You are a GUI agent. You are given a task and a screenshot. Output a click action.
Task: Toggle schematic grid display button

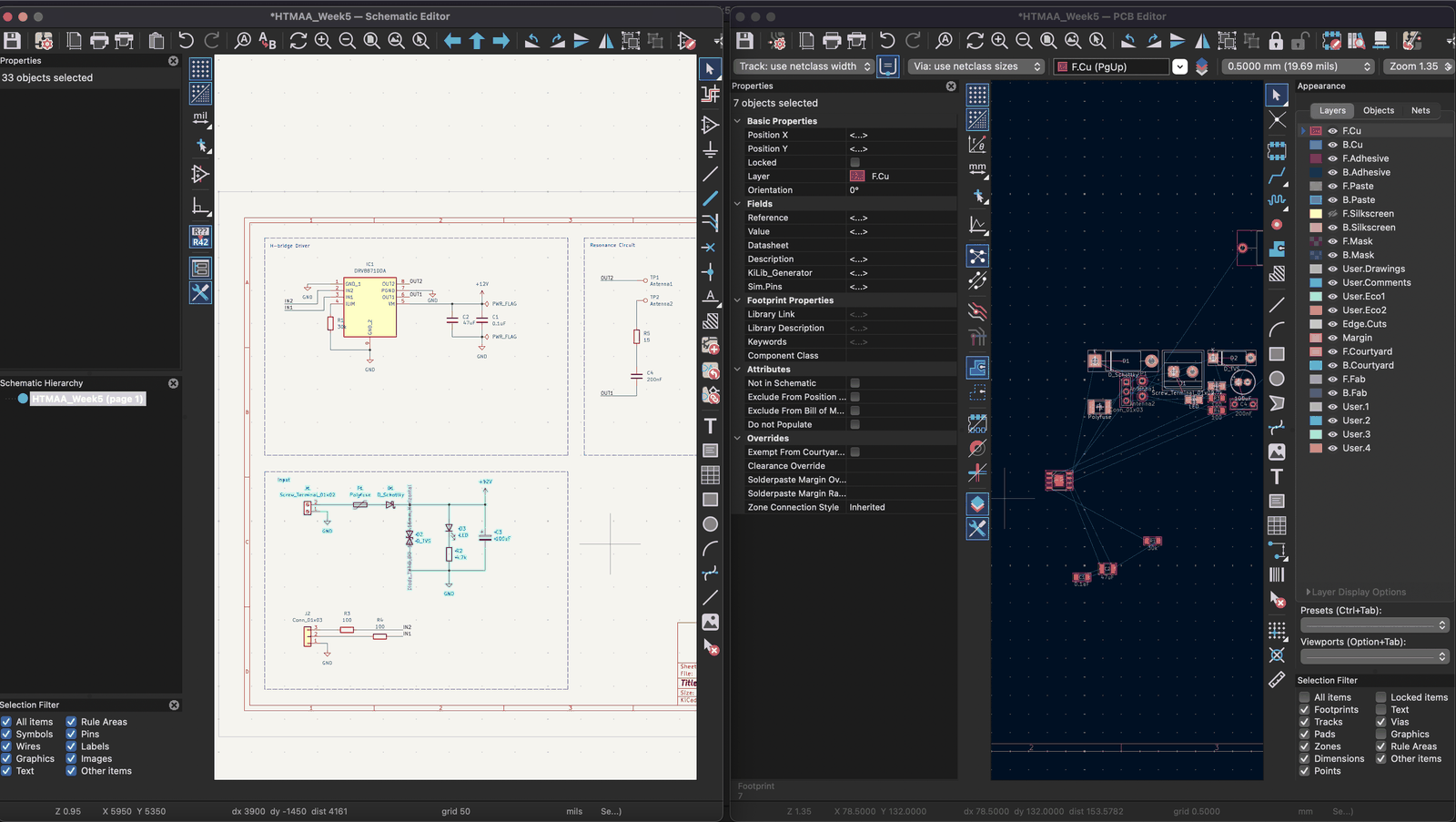200,68
